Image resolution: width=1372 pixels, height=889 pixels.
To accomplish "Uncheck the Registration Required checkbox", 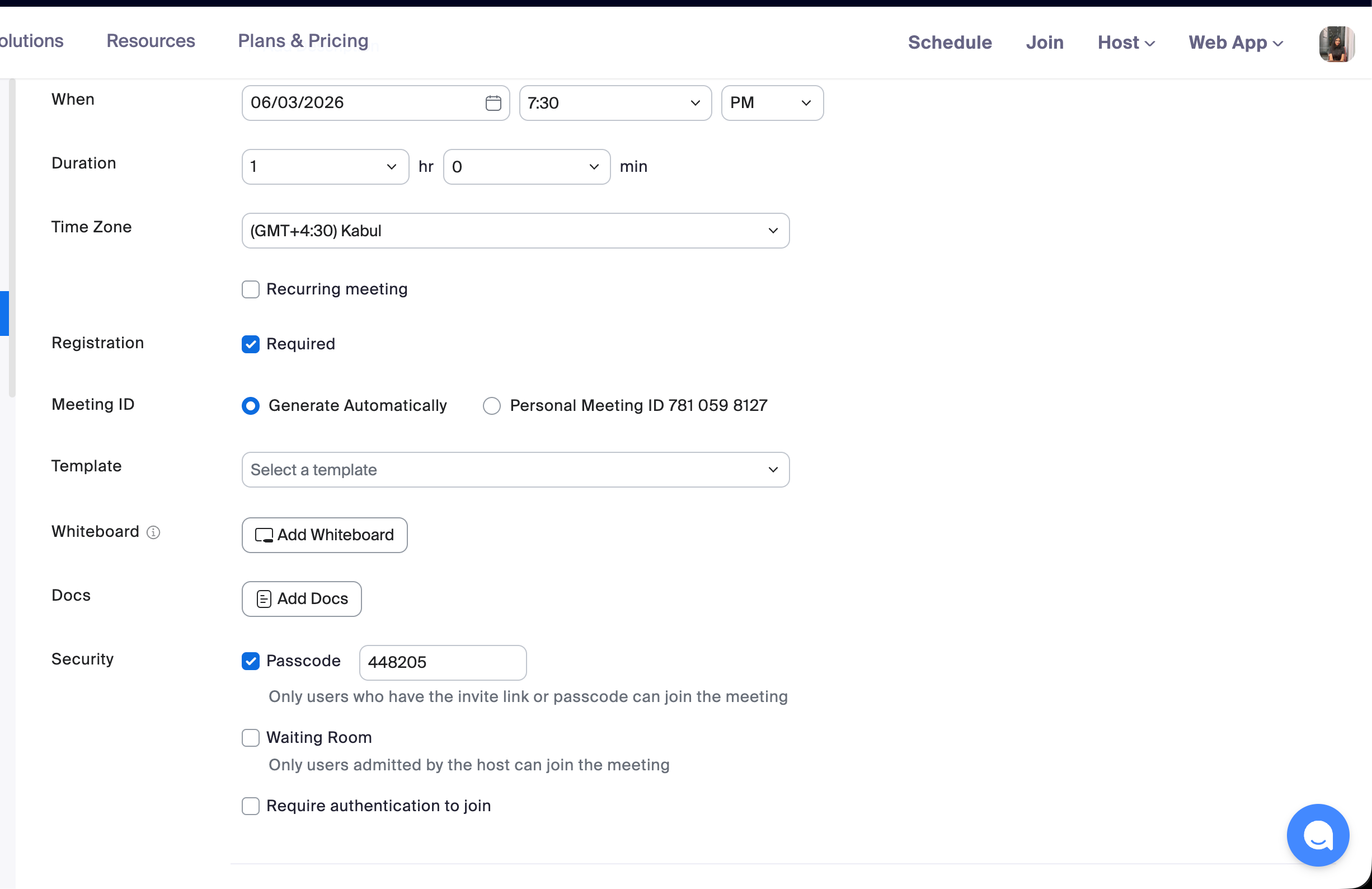I will tap(251, 344).
